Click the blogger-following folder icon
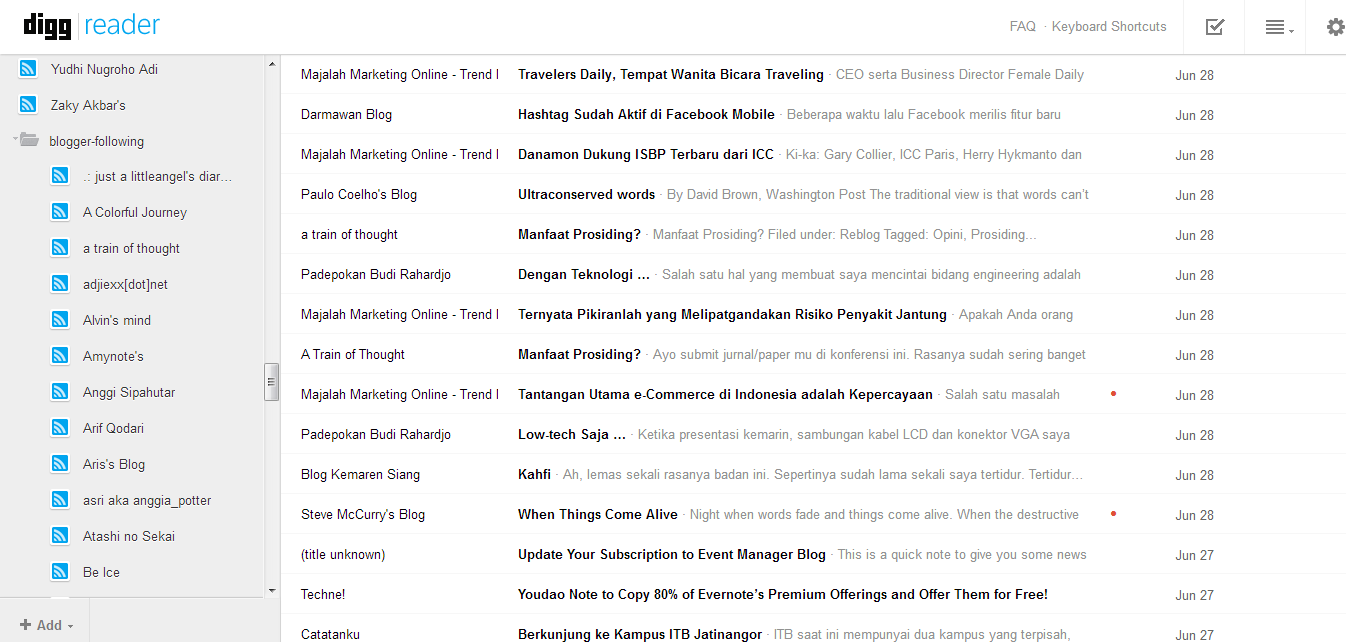The image size is (1346, 642). 30,140
